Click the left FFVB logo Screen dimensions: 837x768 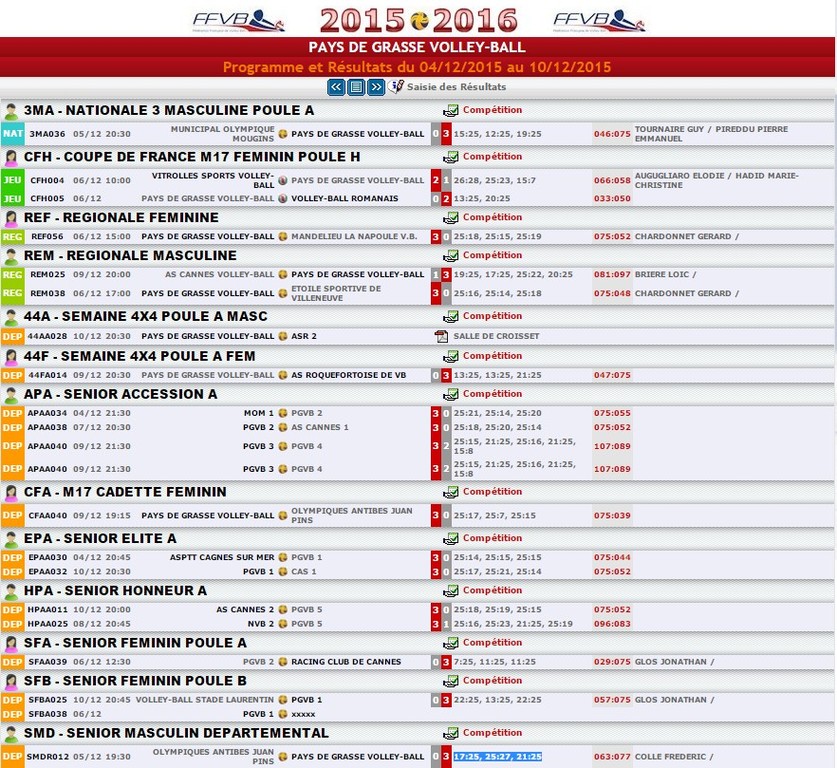pos(238,20)
